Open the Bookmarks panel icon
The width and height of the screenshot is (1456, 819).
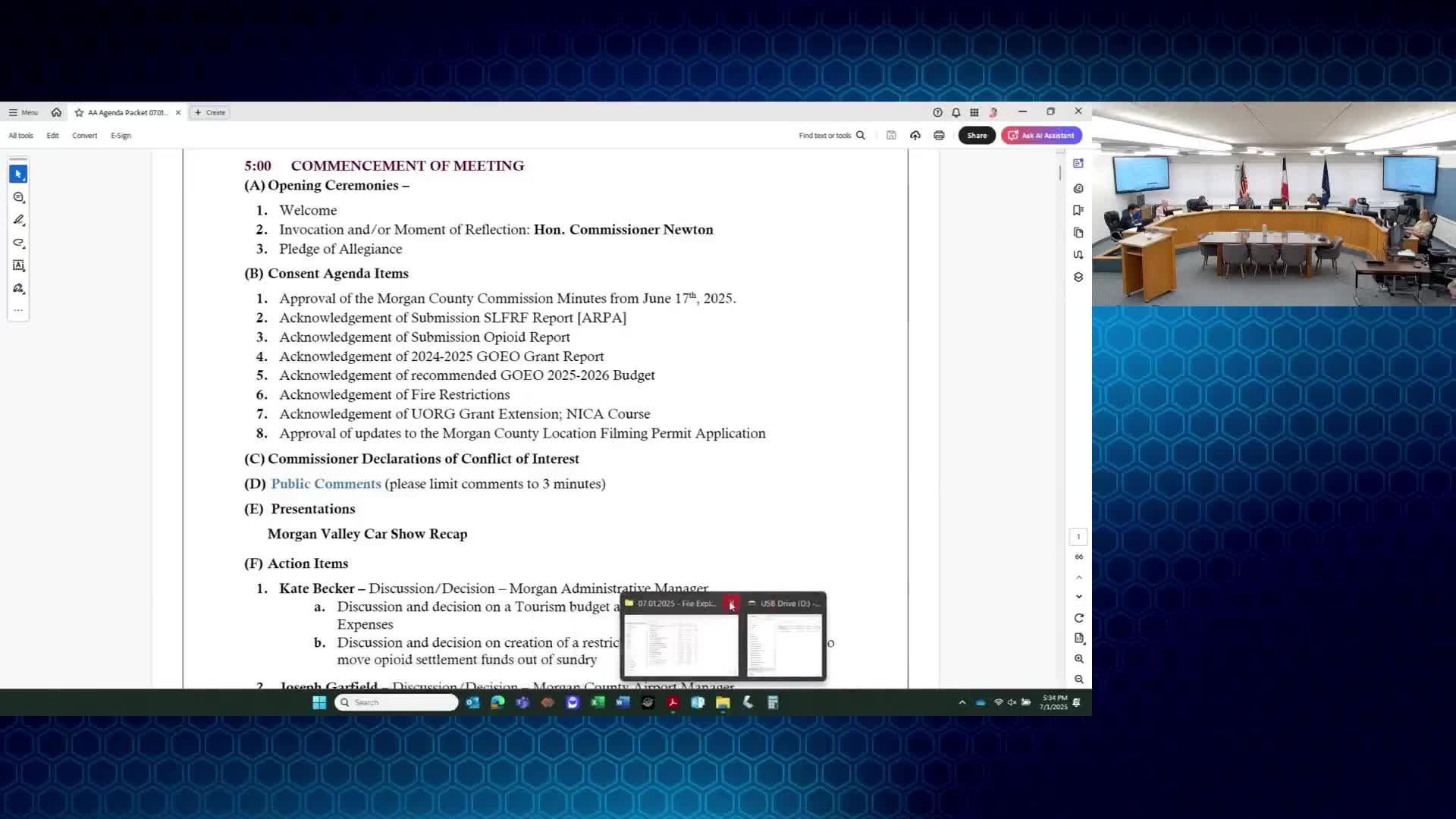coord(1078,210)
